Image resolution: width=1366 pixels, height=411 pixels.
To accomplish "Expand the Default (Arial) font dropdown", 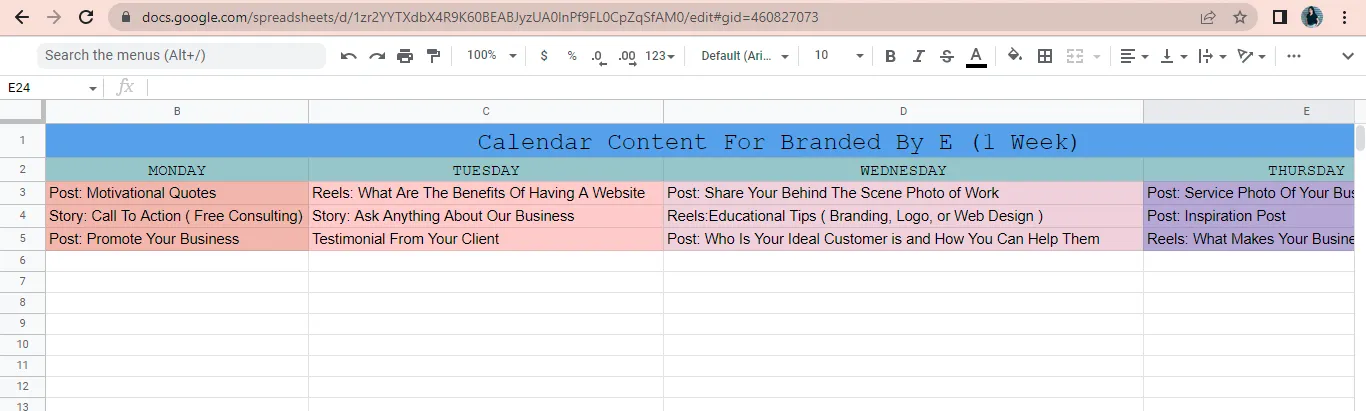I will click(x=745, y=56).
